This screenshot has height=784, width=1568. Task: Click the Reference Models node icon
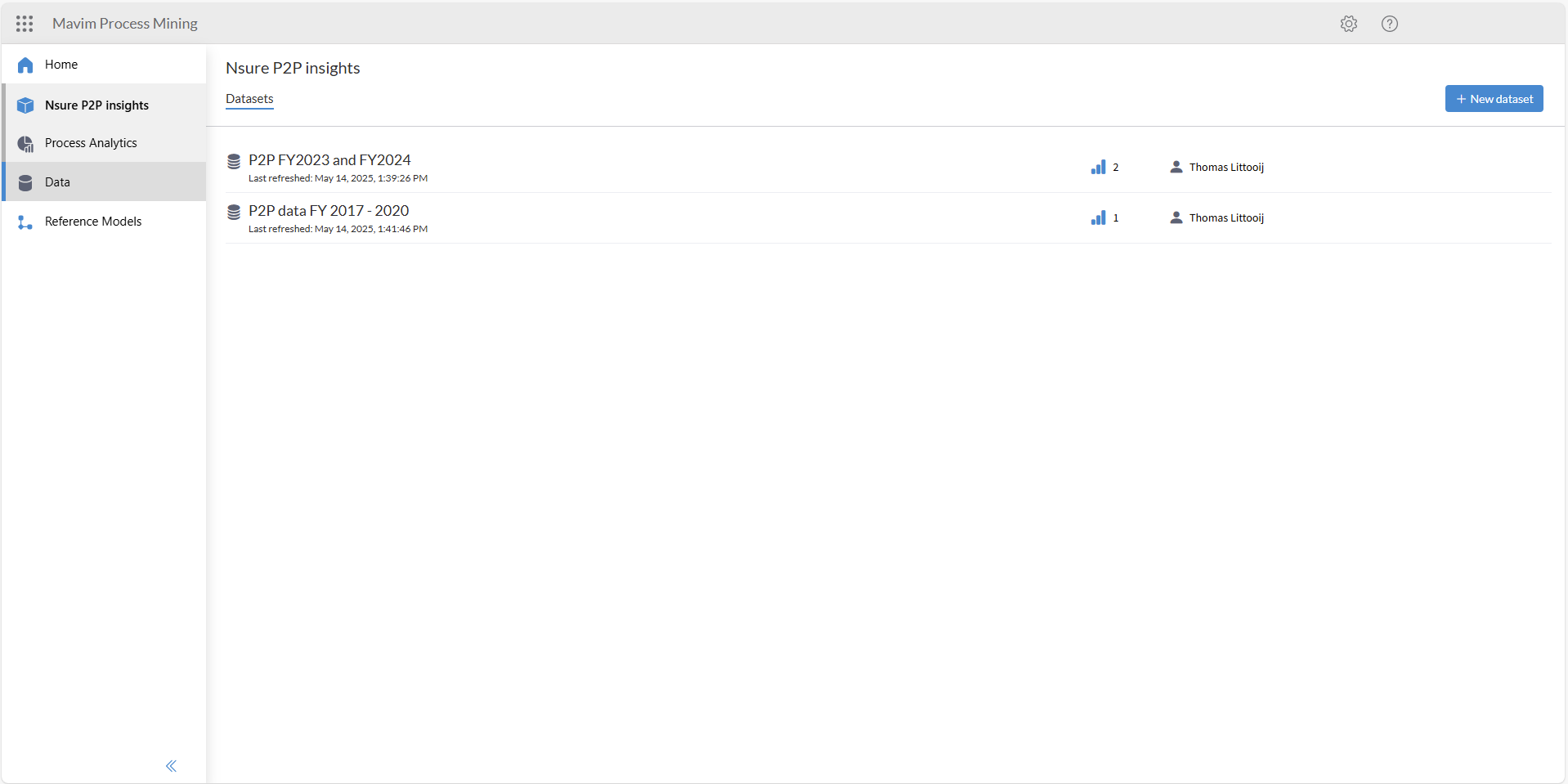tap(25, 222)
